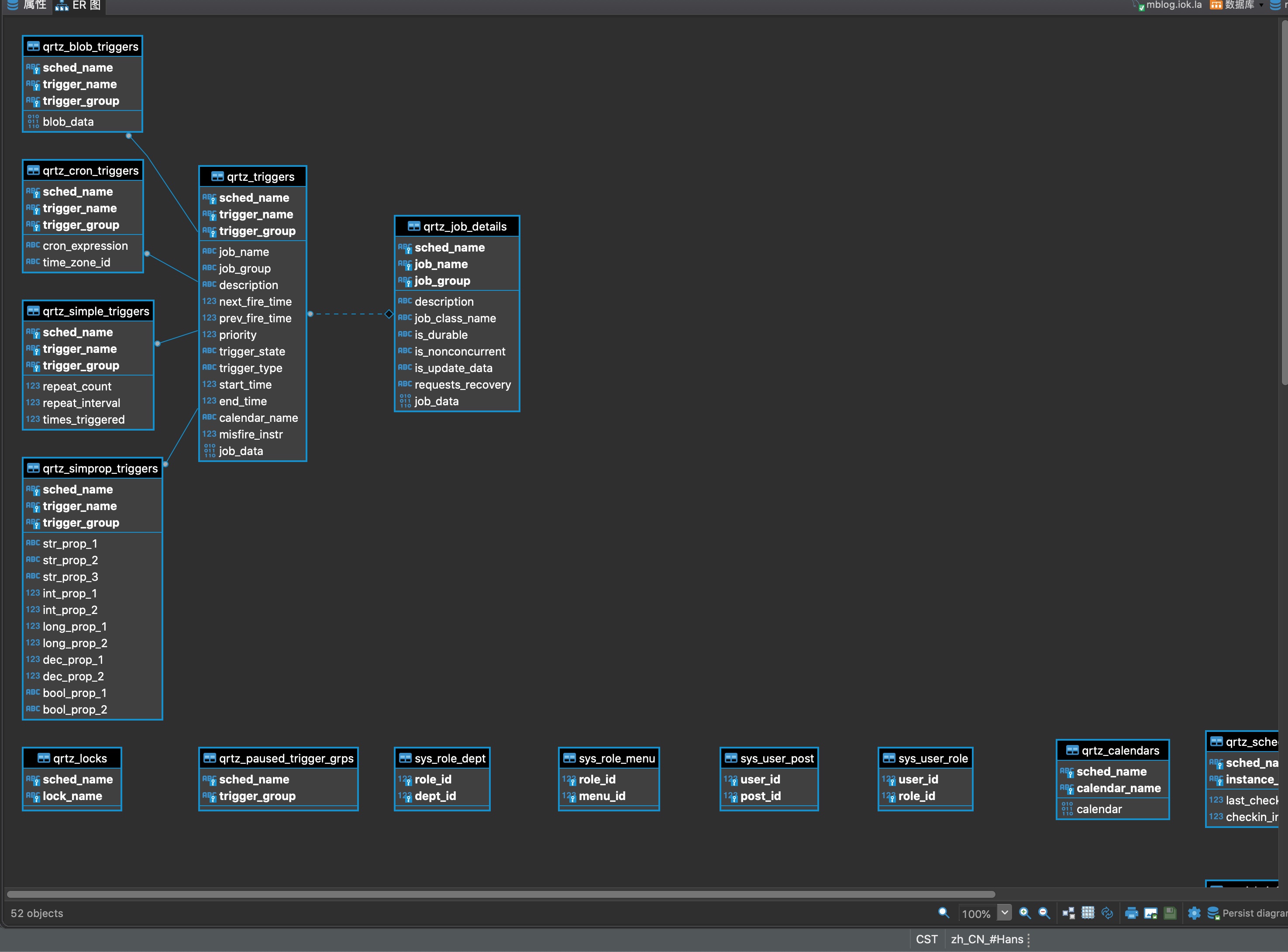Image resolution: width=1288 pixels, height=952 pixels.
Task: Select sys_role_dept table header
Action: (x=442, y=759)
